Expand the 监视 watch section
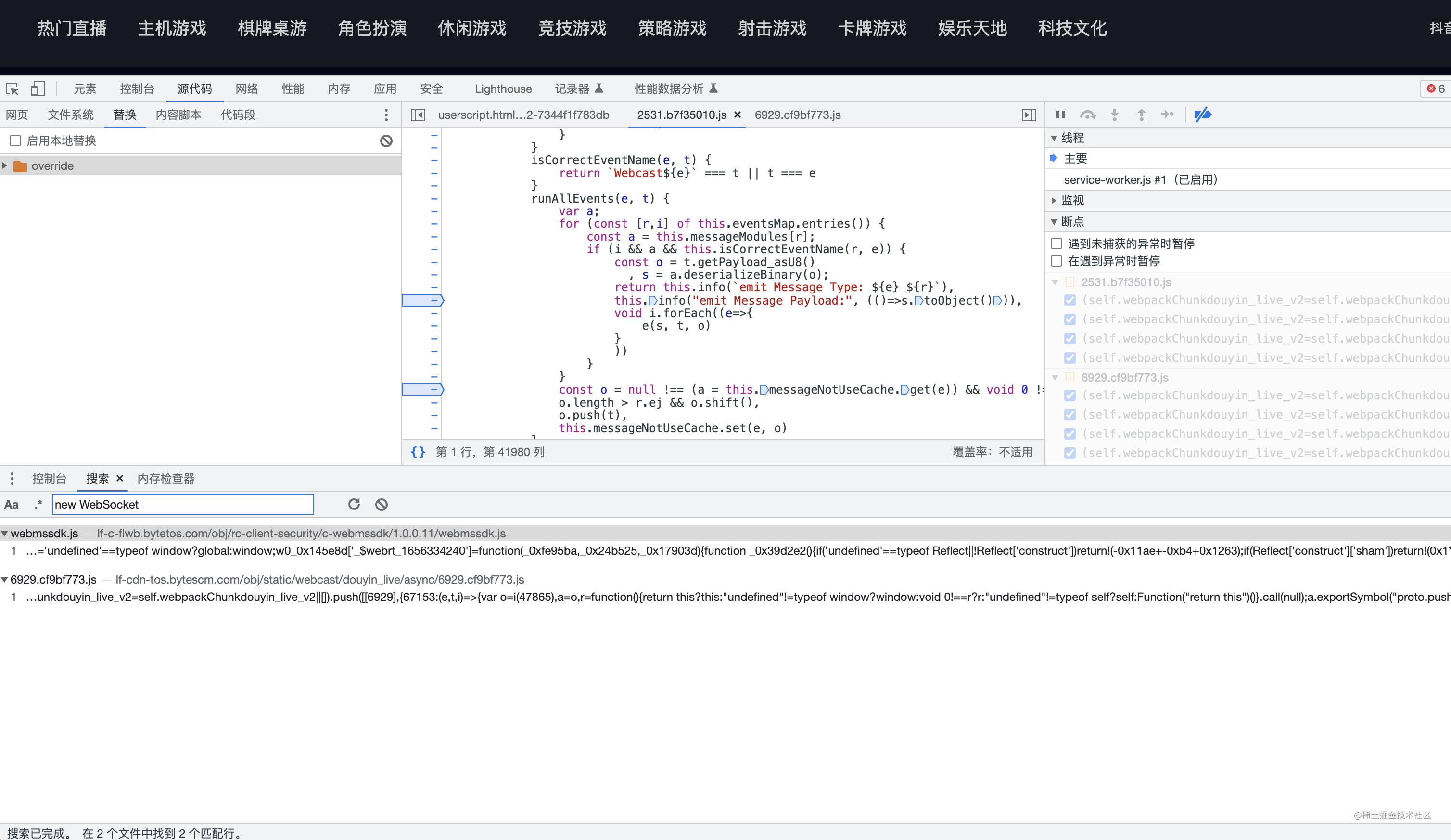The image size is (1451, 840). pyautogui.click(x=1054, y=200)
